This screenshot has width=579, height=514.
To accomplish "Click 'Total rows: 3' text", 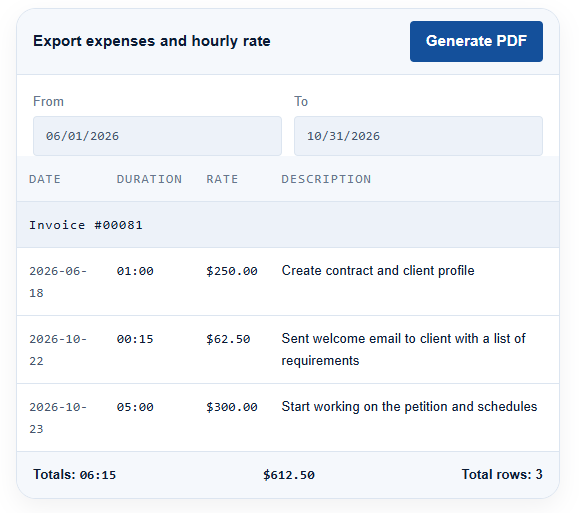I will pyautogui.click(x=502, y=474).
